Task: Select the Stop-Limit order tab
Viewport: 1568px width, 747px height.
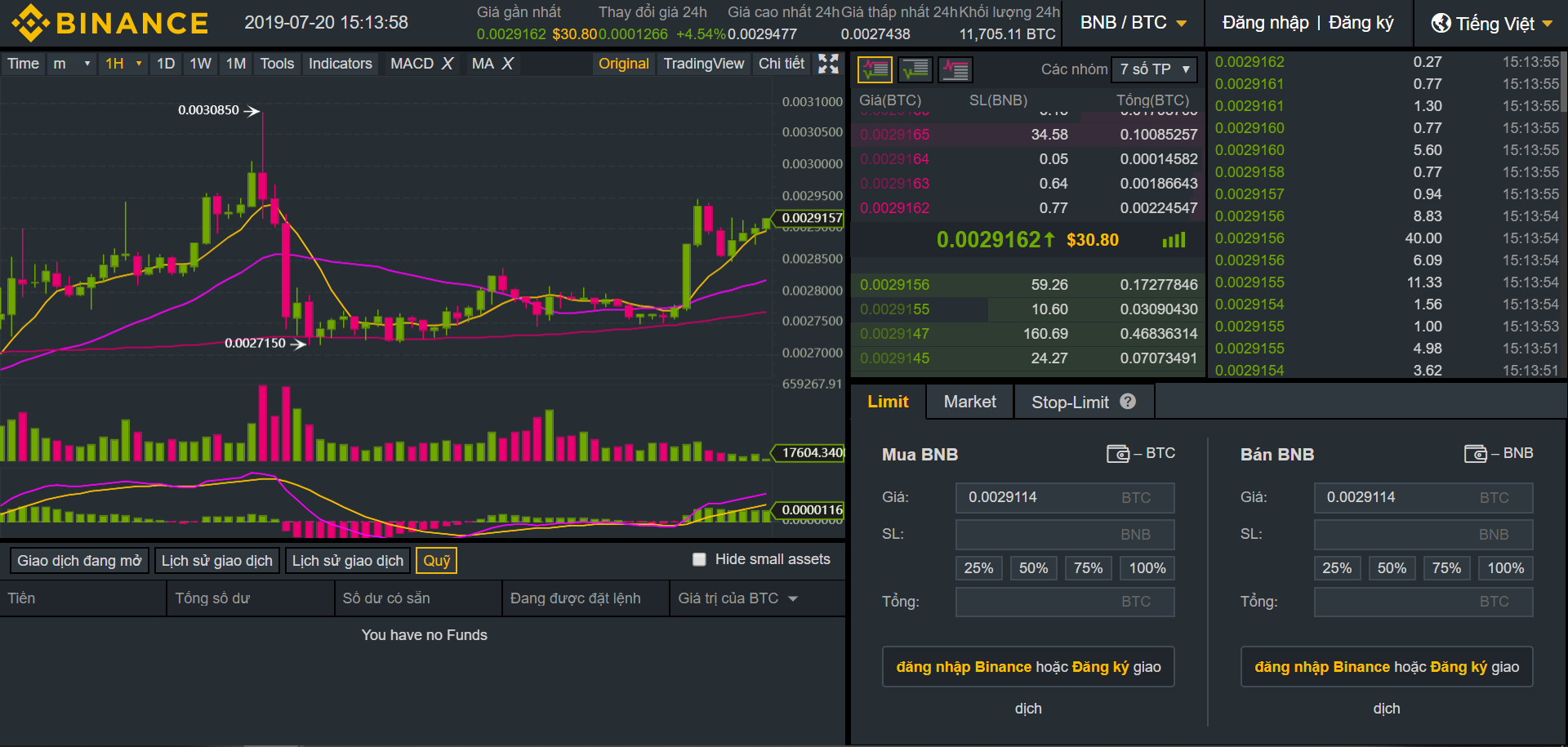Action: 1084,402
